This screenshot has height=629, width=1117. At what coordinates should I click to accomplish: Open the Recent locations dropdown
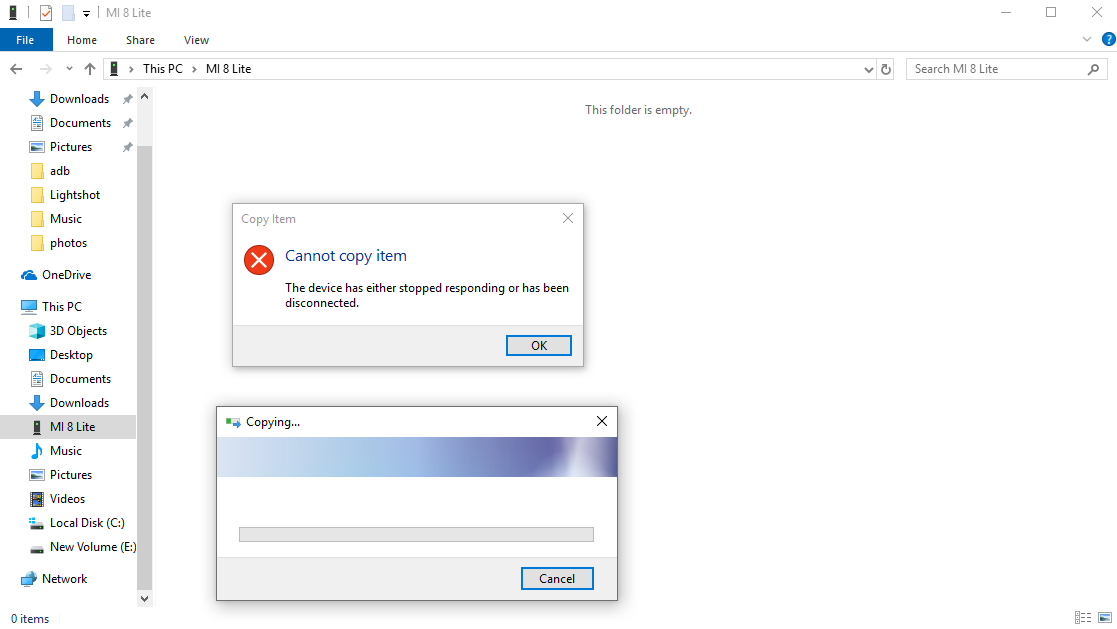pos(69,69)
